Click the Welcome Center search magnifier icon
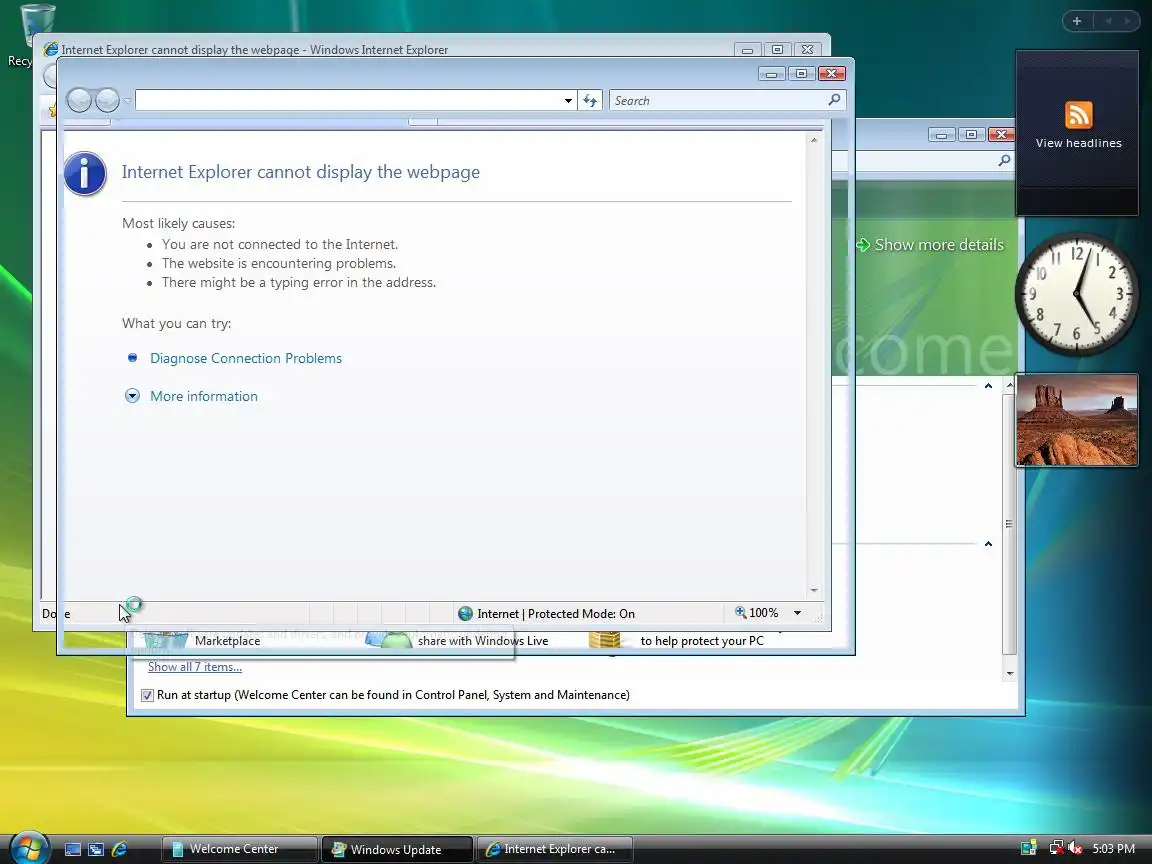1152x864 pixels. 1004,160
